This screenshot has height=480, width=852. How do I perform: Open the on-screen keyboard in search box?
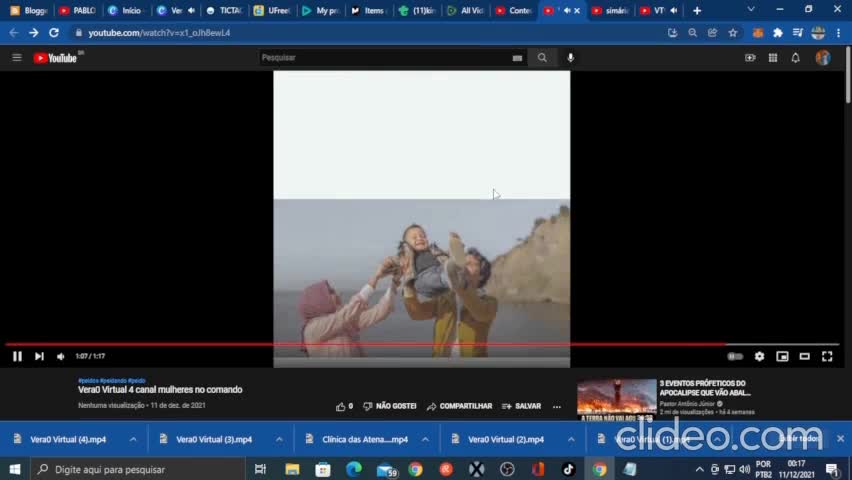point(517,58)
